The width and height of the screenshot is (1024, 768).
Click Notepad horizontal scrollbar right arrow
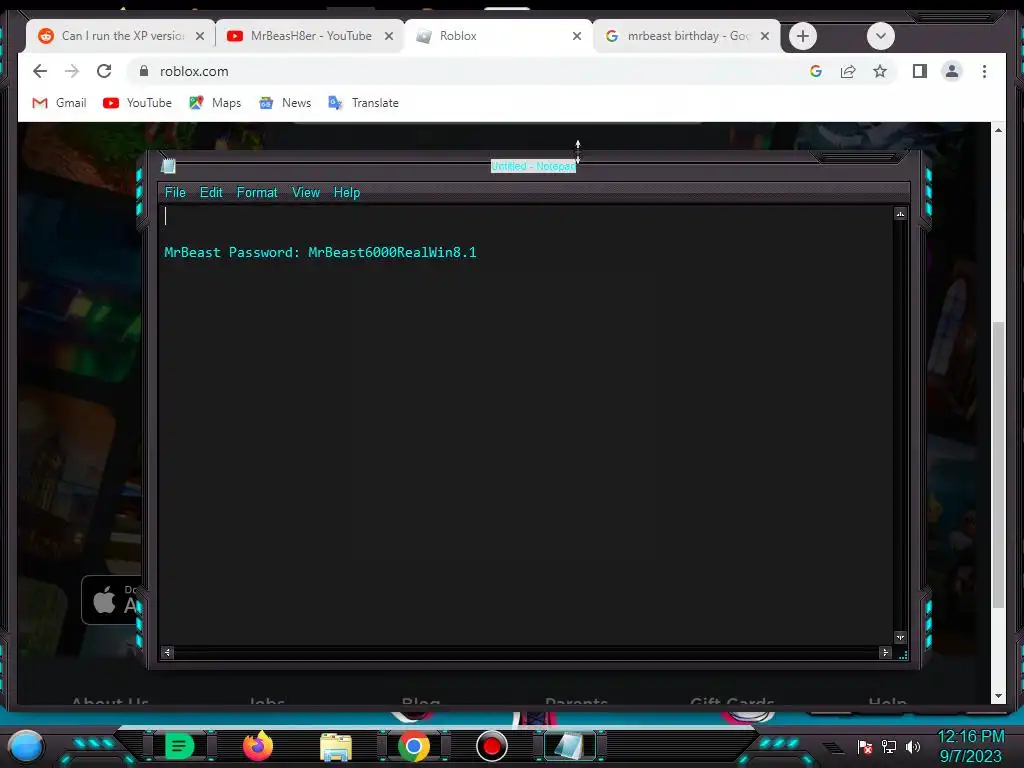(x=886, y=652)
